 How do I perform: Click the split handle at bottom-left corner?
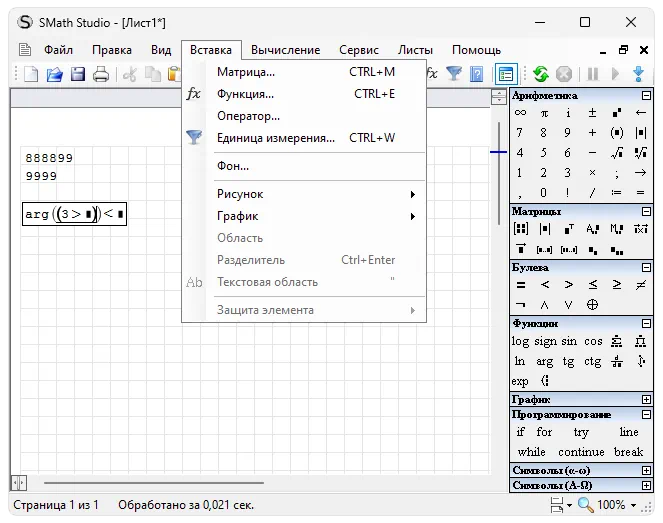click(x=19, y=482)
